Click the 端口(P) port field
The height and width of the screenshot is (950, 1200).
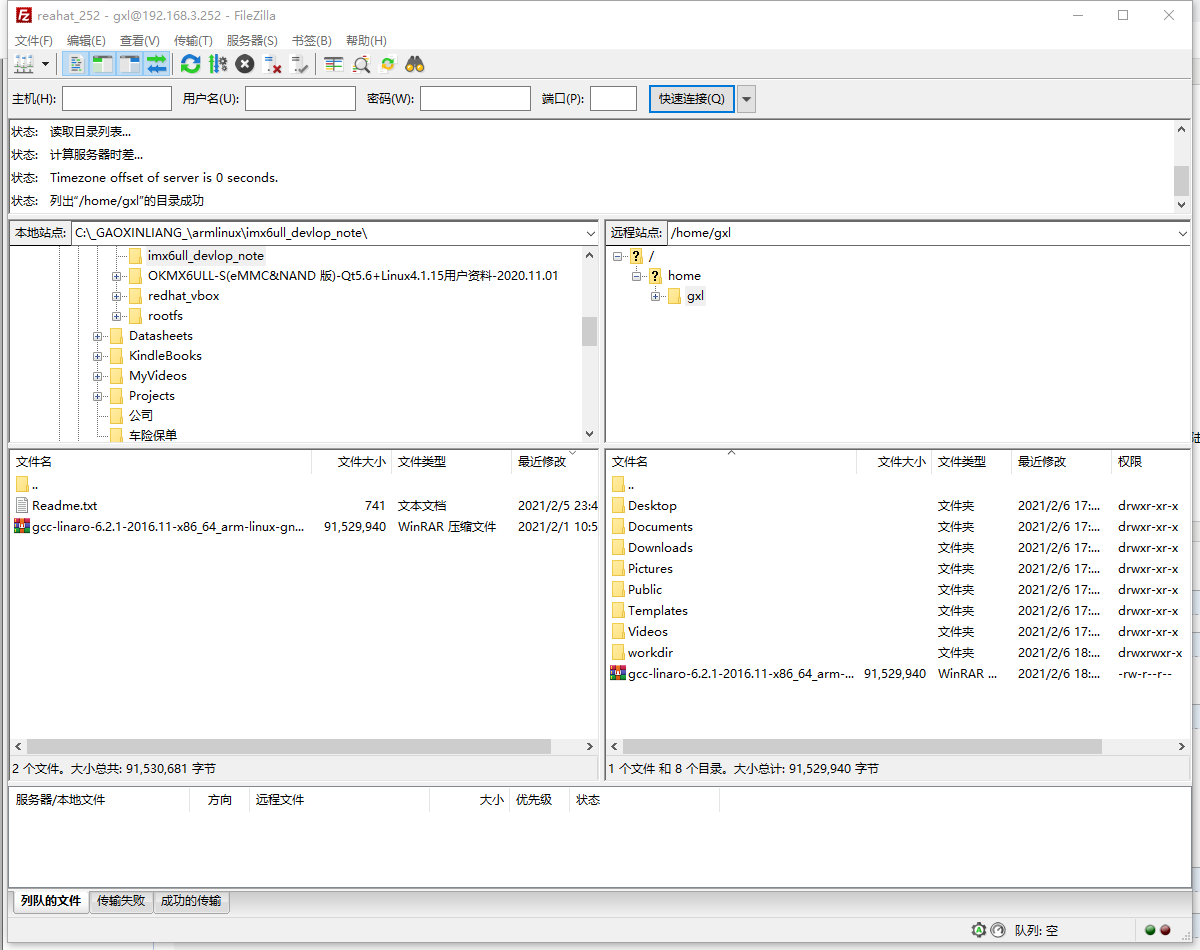(x=613, y=98)
